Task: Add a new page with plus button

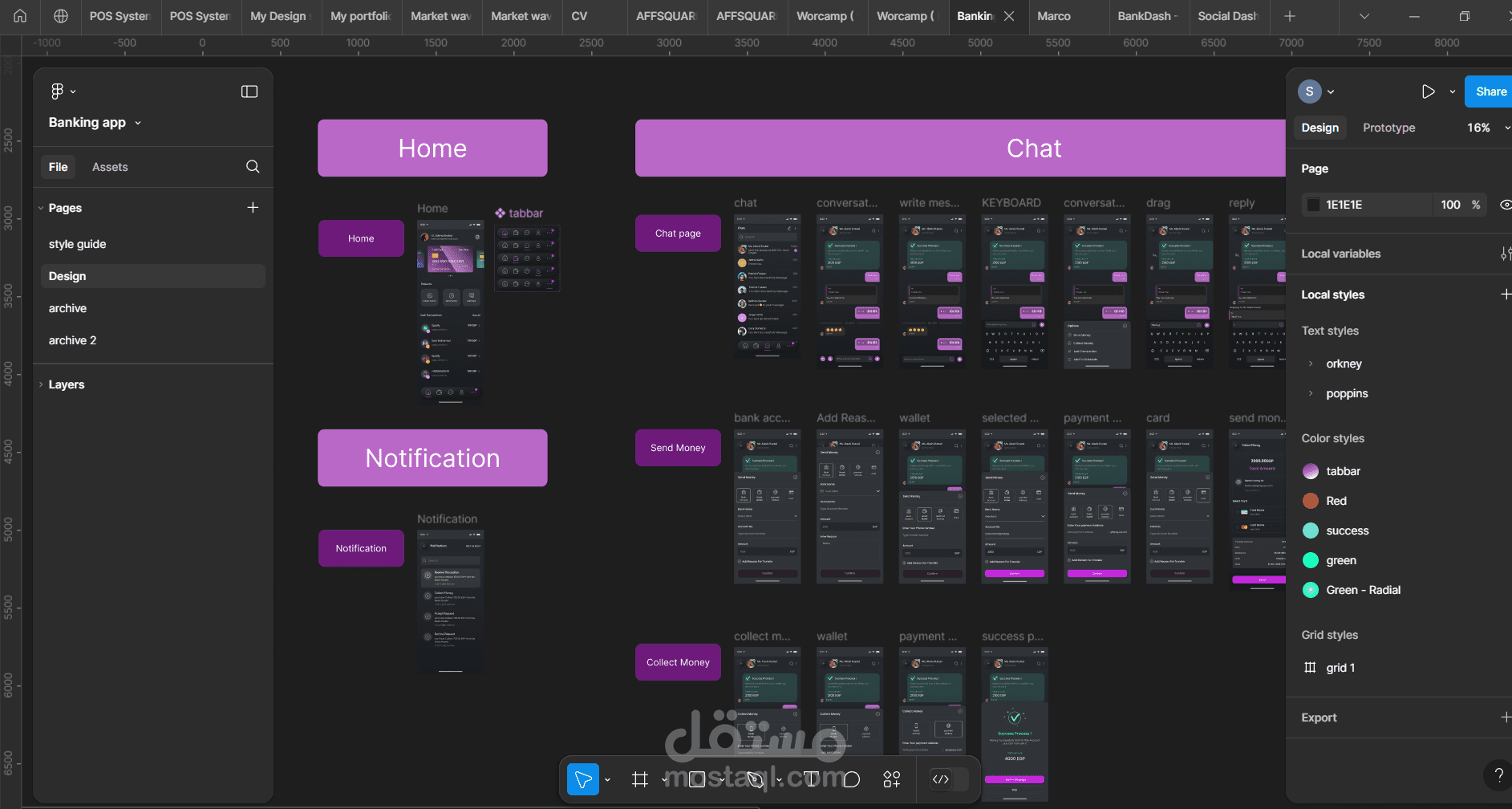Action: coord(252,207)
